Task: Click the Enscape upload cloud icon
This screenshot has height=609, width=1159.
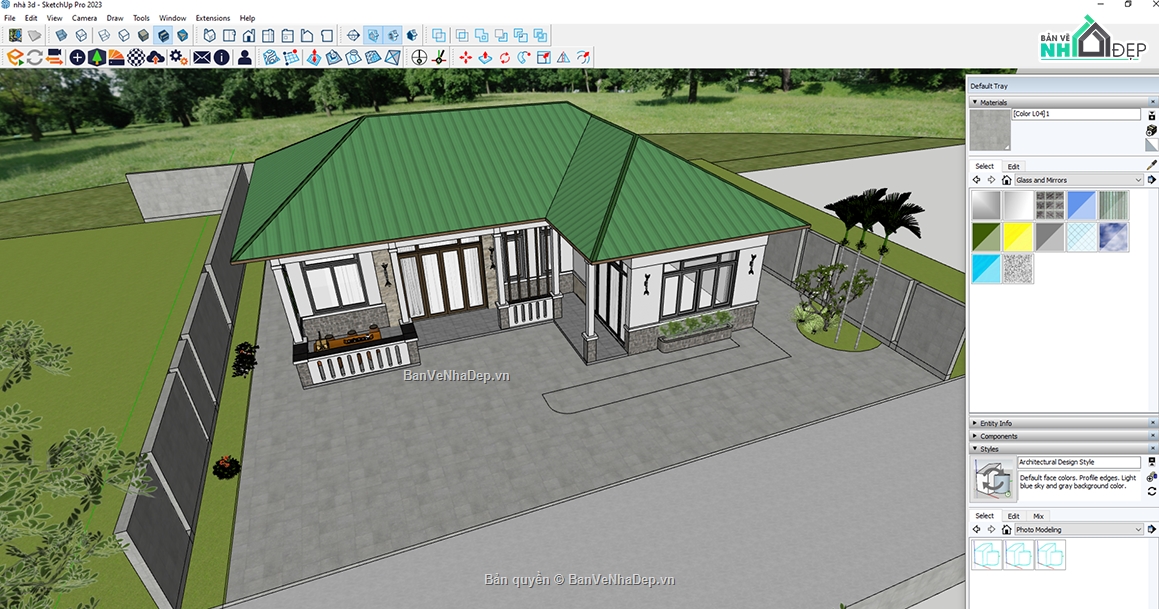Action: click(156, 58)
